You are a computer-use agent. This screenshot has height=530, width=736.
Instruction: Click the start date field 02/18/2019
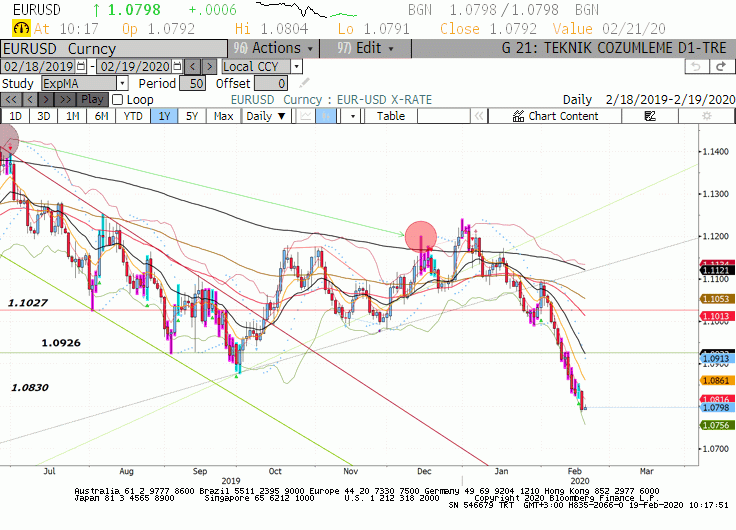click(39, 66)
